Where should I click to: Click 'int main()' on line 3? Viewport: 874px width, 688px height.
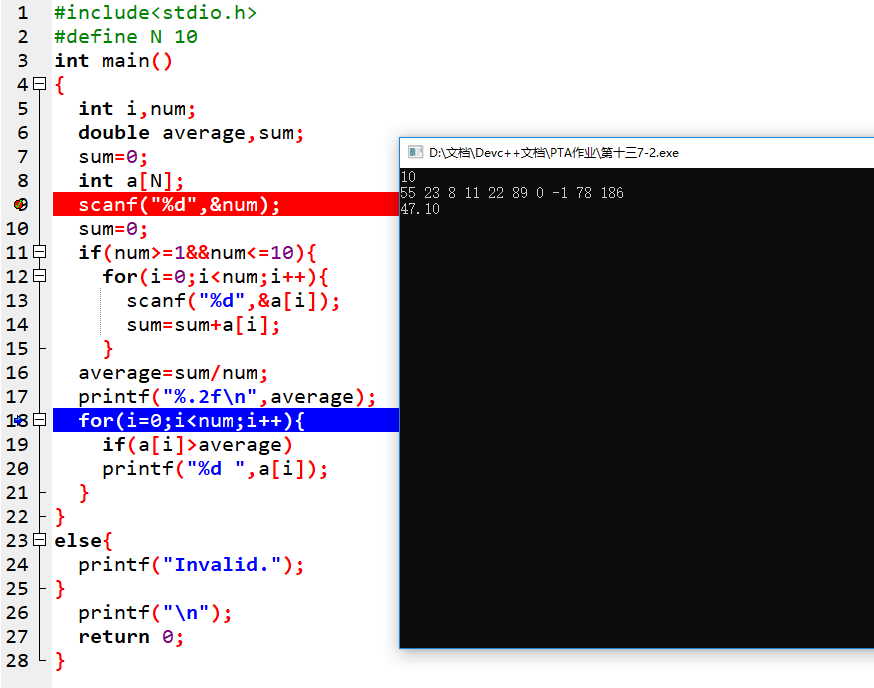coord(114,60)
